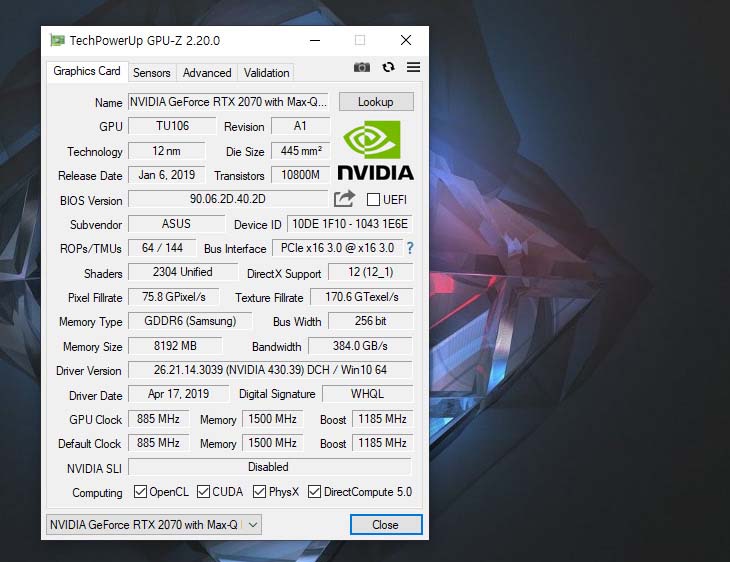The image size is (730, 562).
Task: Click the Shaders value 2304 Unified
Action: (x=182, y=272)
